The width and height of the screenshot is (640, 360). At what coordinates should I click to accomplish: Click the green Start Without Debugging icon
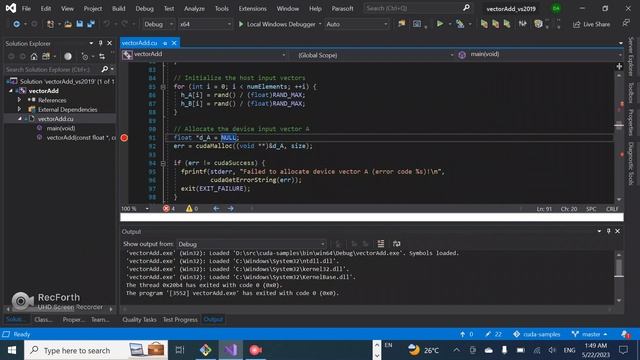click(x=440, y=24)
